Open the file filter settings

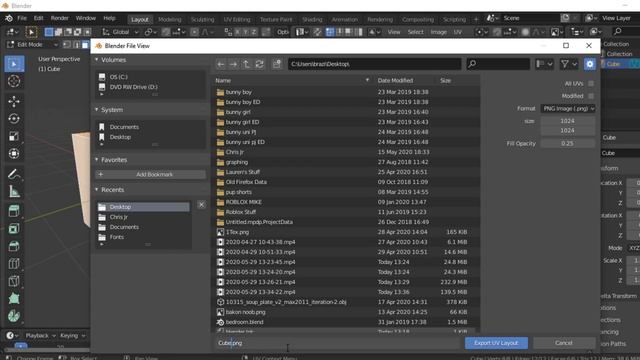coord(569,64)
